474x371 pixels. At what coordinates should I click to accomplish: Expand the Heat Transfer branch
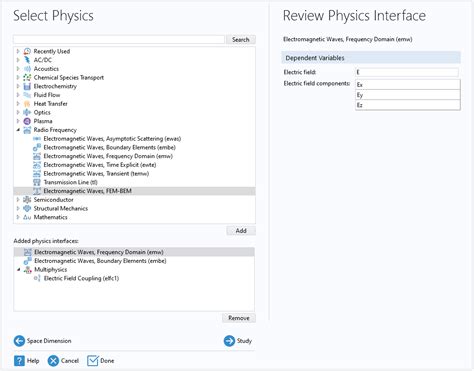18,104
